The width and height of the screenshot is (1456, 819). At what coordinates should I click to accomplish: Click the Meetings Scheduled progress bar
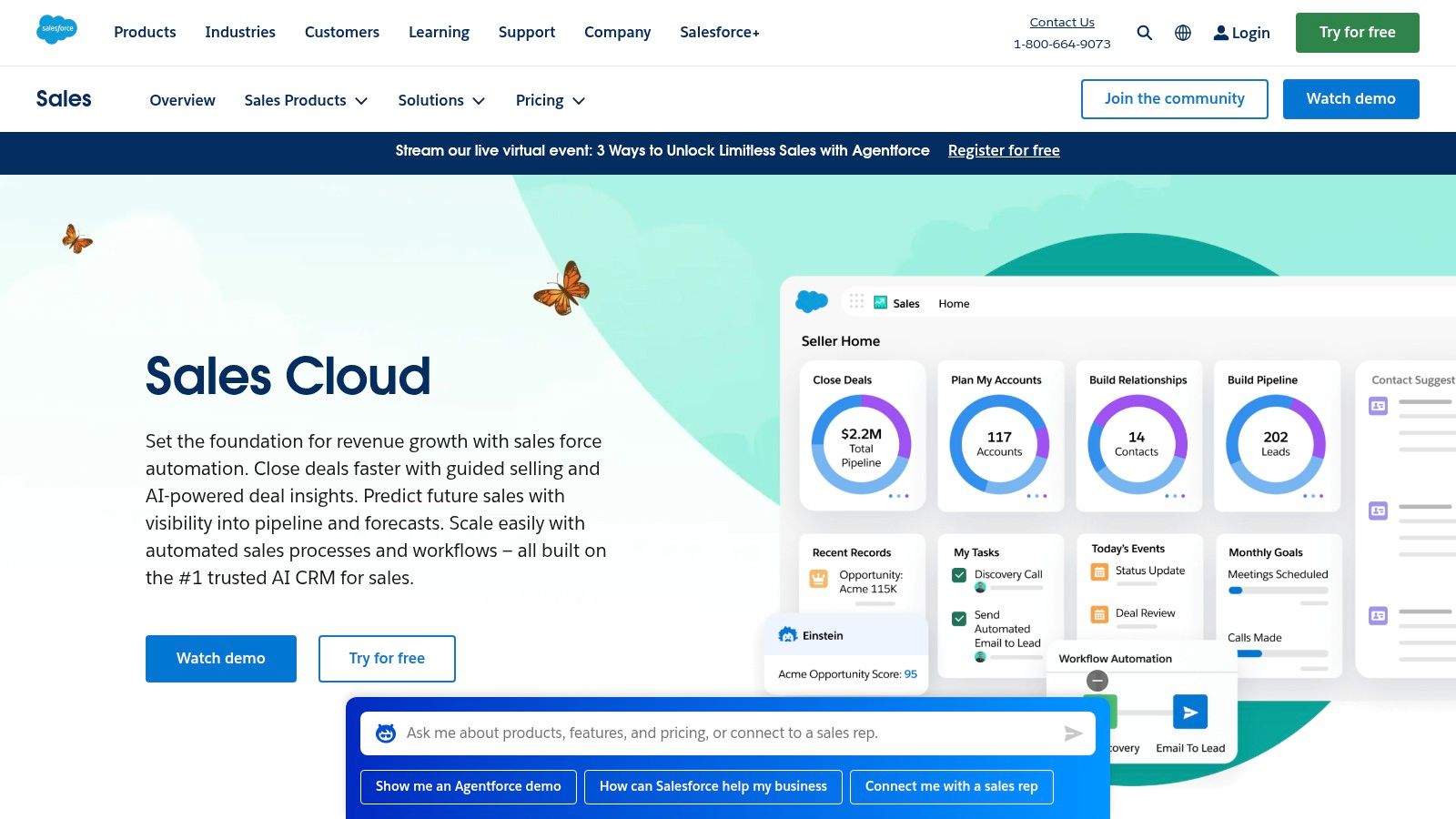click(1278, 591)
